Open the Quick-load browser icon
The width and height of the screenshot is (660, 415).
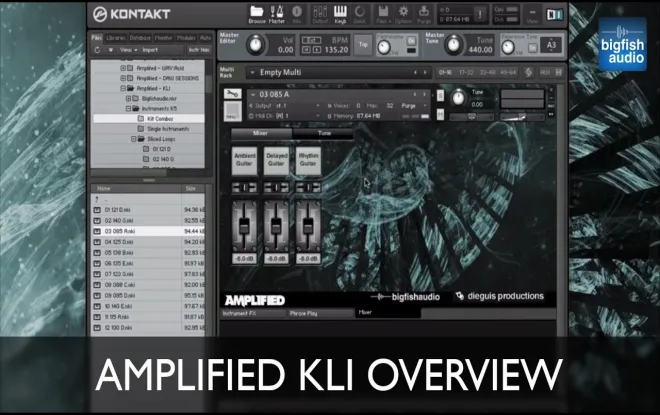[x=359, y=14]
